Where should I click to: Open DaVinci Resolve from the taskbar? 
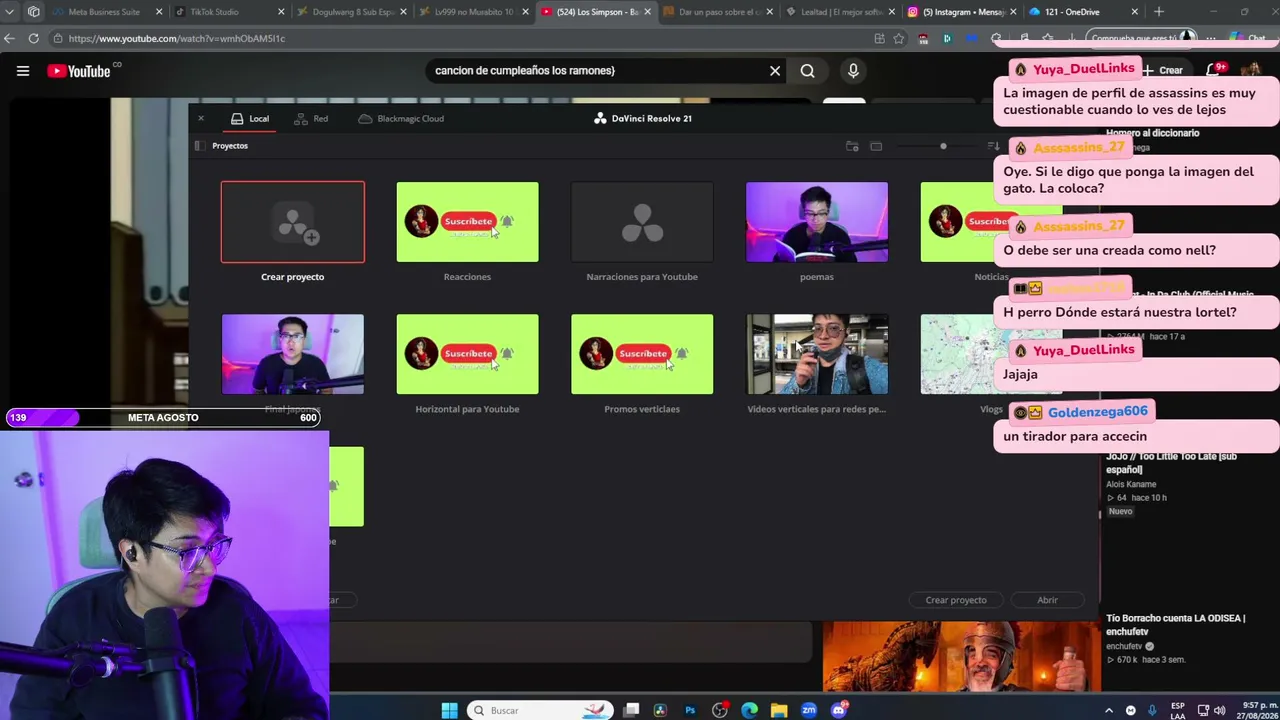click(660, 710)
